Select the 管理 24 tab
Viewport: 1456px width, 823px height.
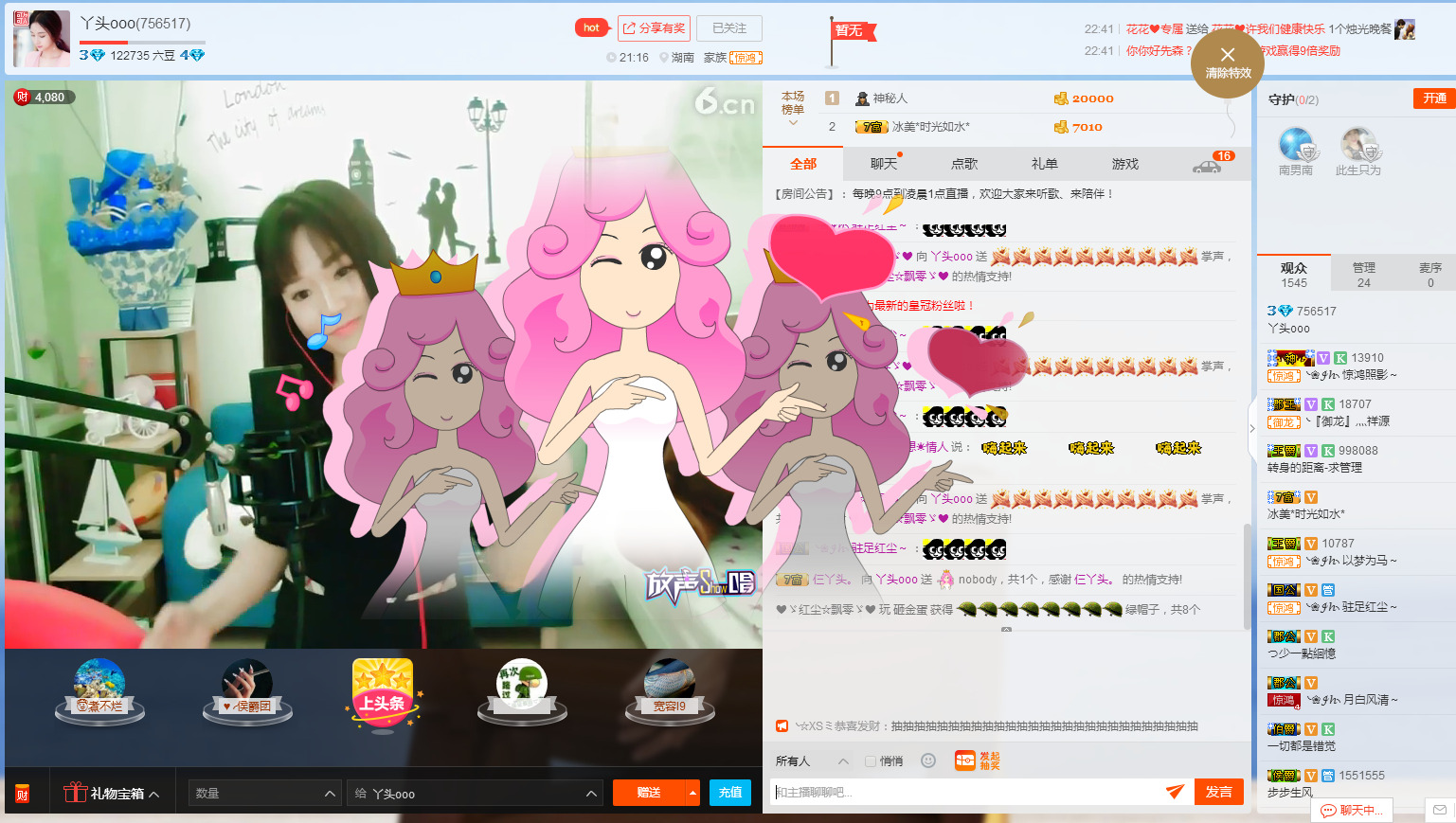point(1364,275)
